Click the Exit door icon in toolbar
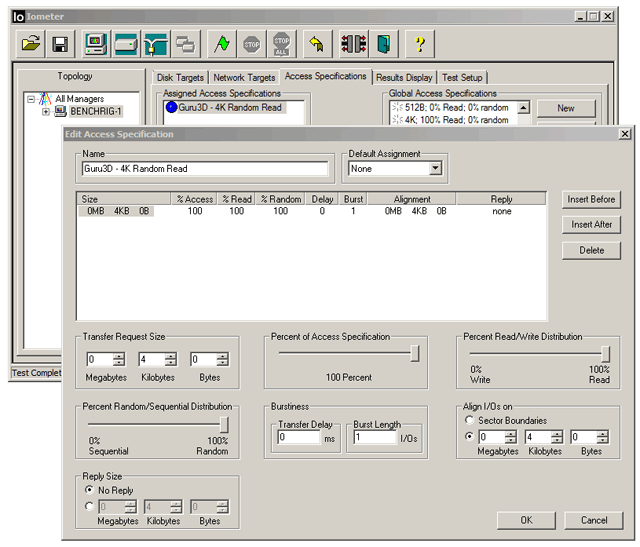 click(383, 44)
